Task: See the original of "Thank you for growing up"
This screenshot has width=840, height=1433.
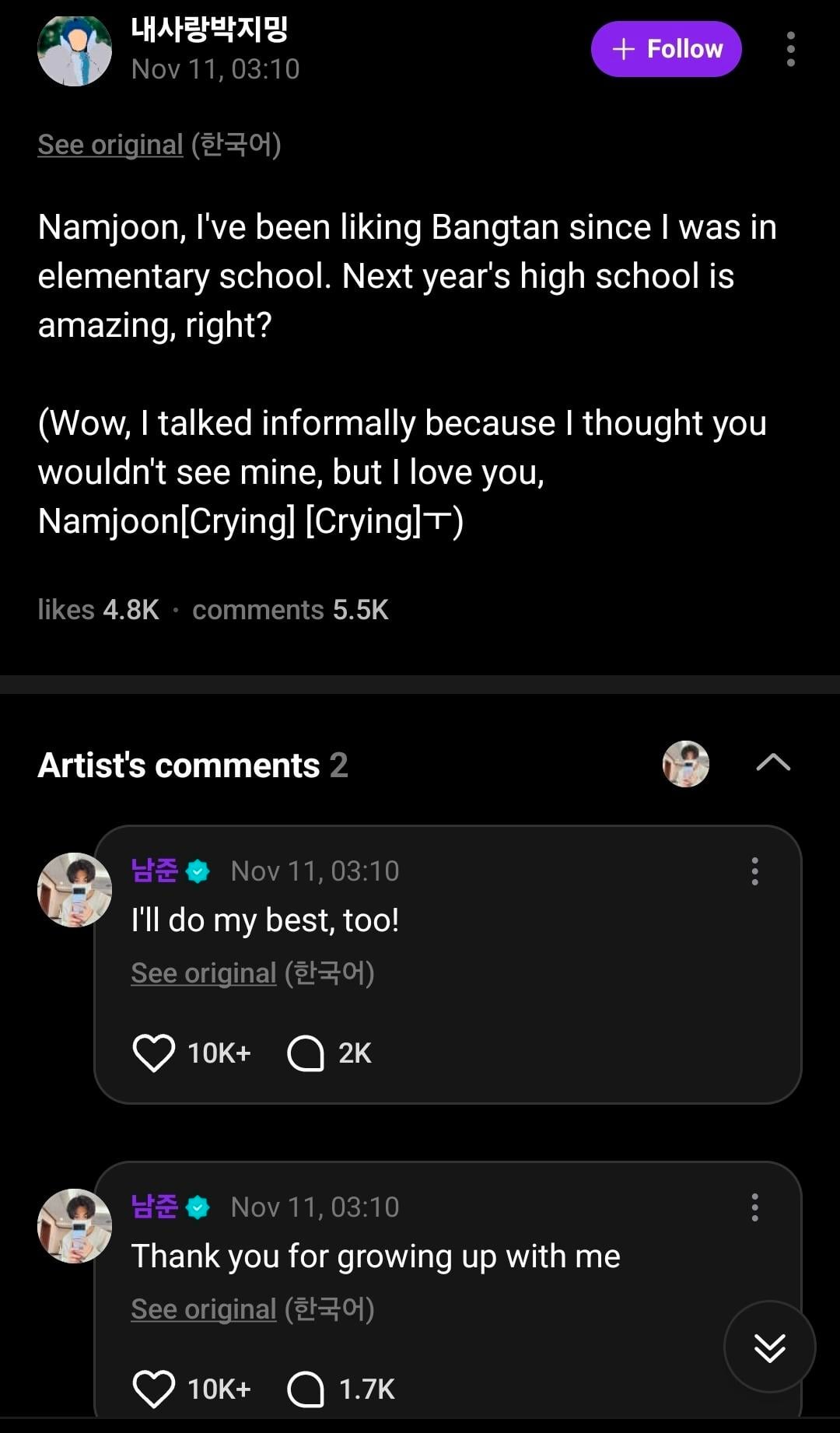Action: click(x=204, y=1309)
